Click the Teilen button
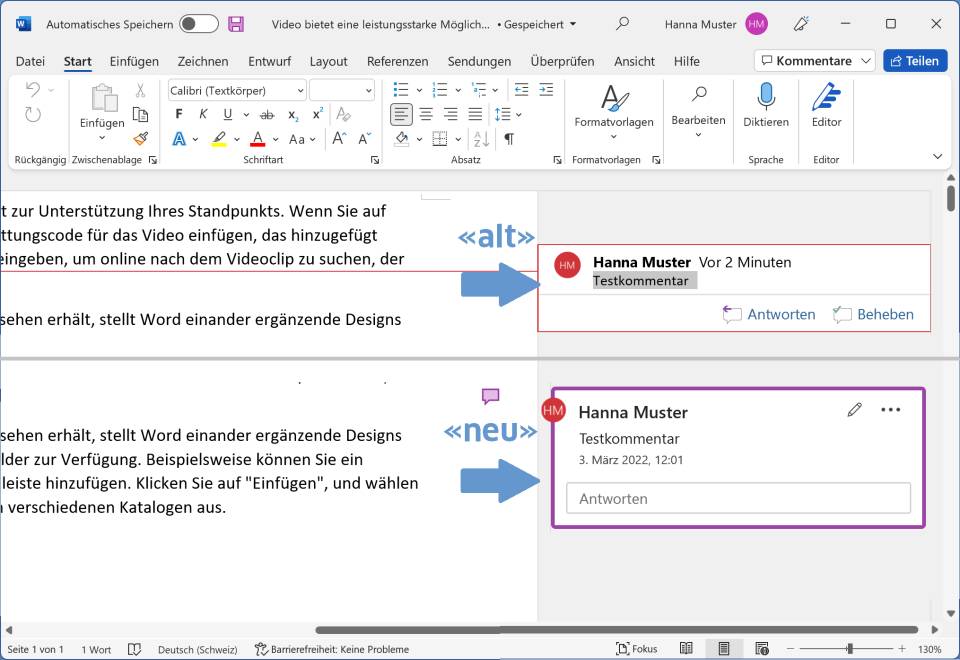The height and width of the screenshot is (660, 960). pyautogui.click(x=915, y=61)
